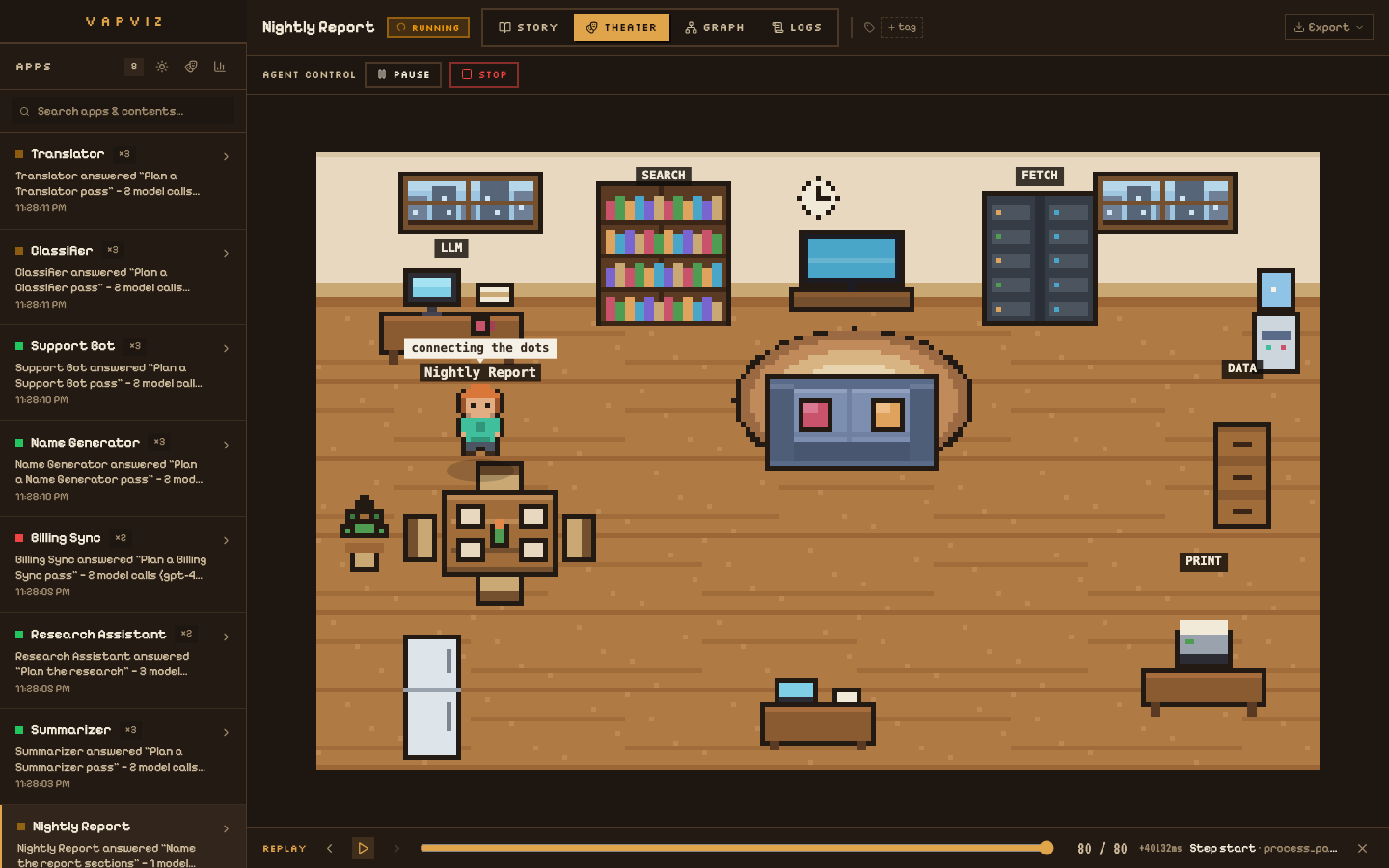The image size is (1389, 868).
Task: Focus the Search apps & contents field
Action: click(123, 111)
